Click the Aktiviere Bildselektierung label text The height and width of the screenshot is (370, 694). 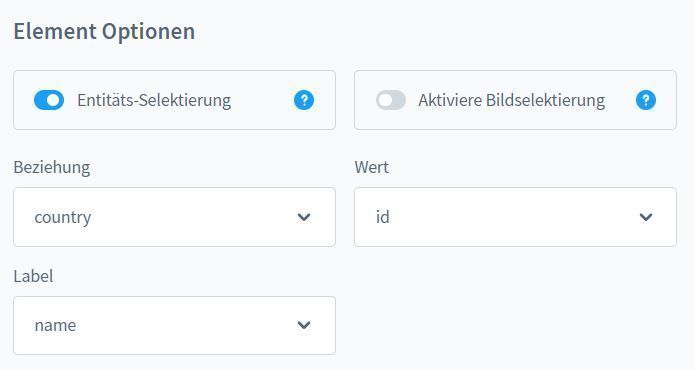click(512, 100)
